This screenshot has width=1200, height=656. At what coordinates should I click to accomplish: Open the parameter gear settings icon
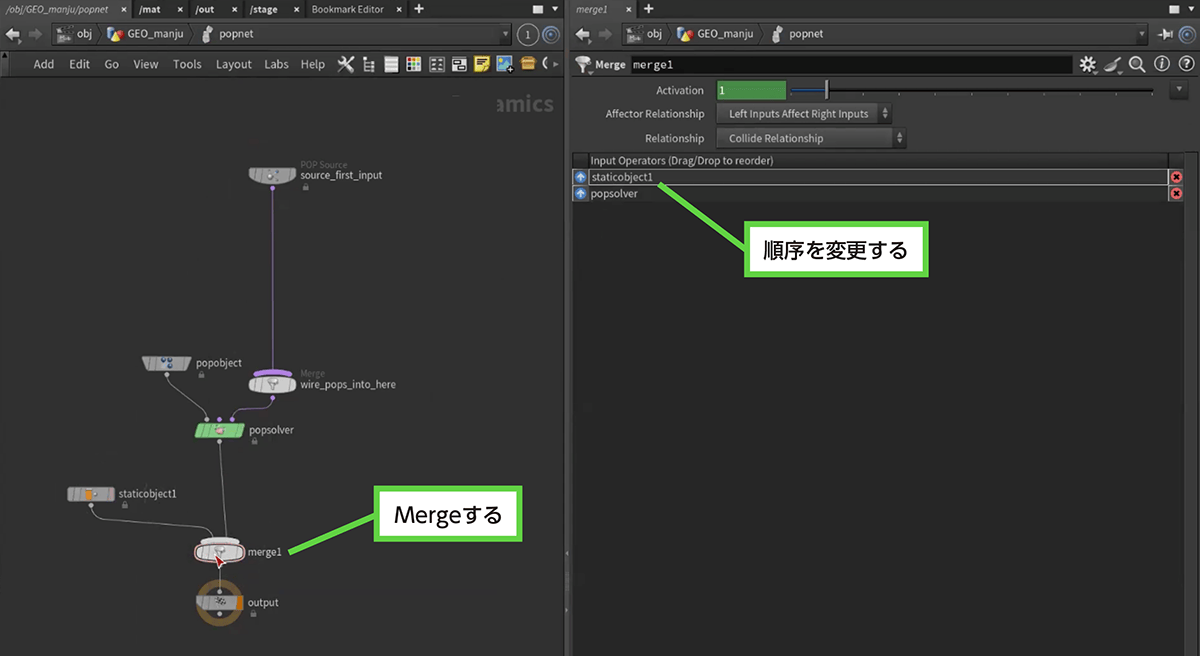pyautogui.click(x=1088, y=64)
